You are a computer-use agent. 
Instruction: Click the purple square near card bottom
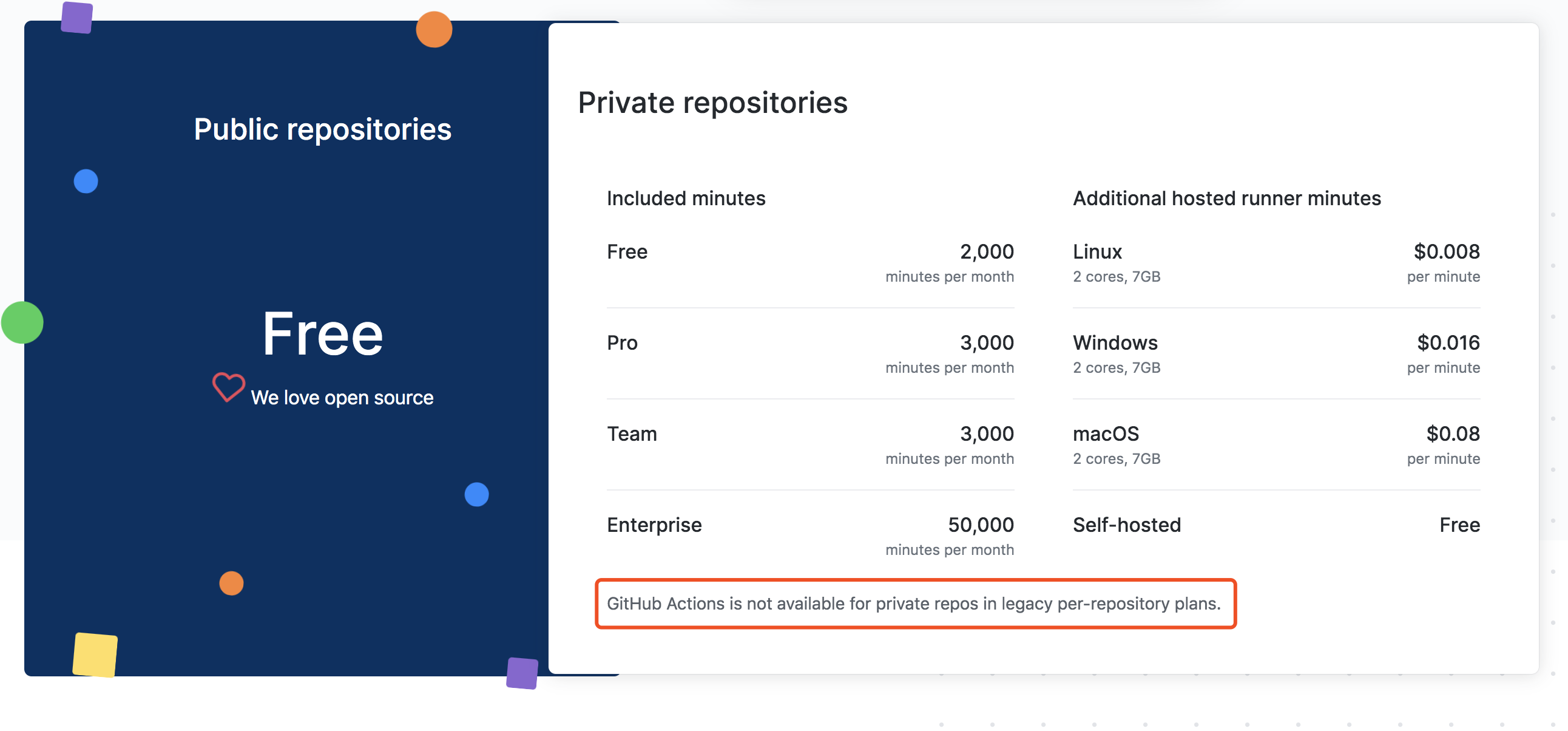522,673
